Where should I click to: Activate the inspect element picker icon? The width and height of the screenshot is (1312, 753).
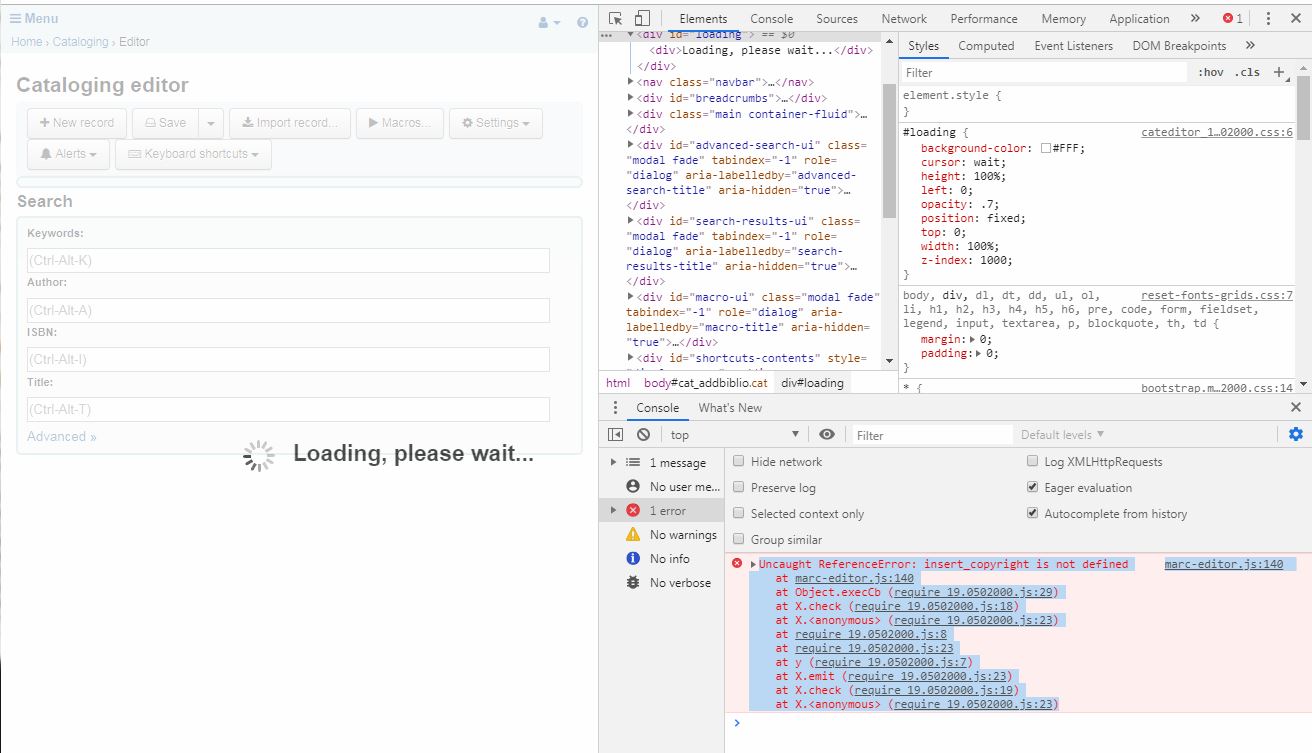[615, 19]
